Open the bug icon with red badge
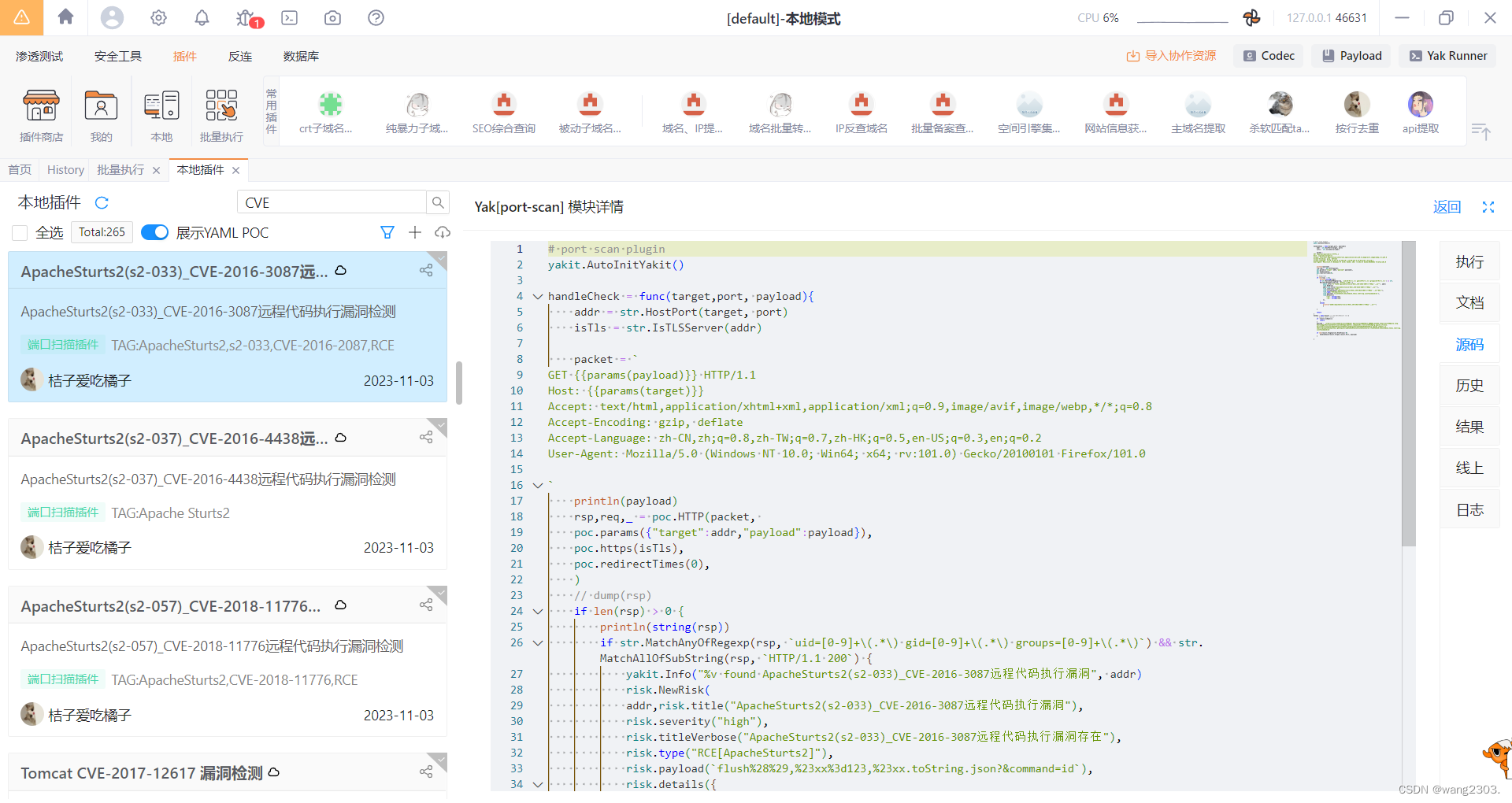This screenshot has height=803, width=1512. pyautogui.click(x=247, y=18)
